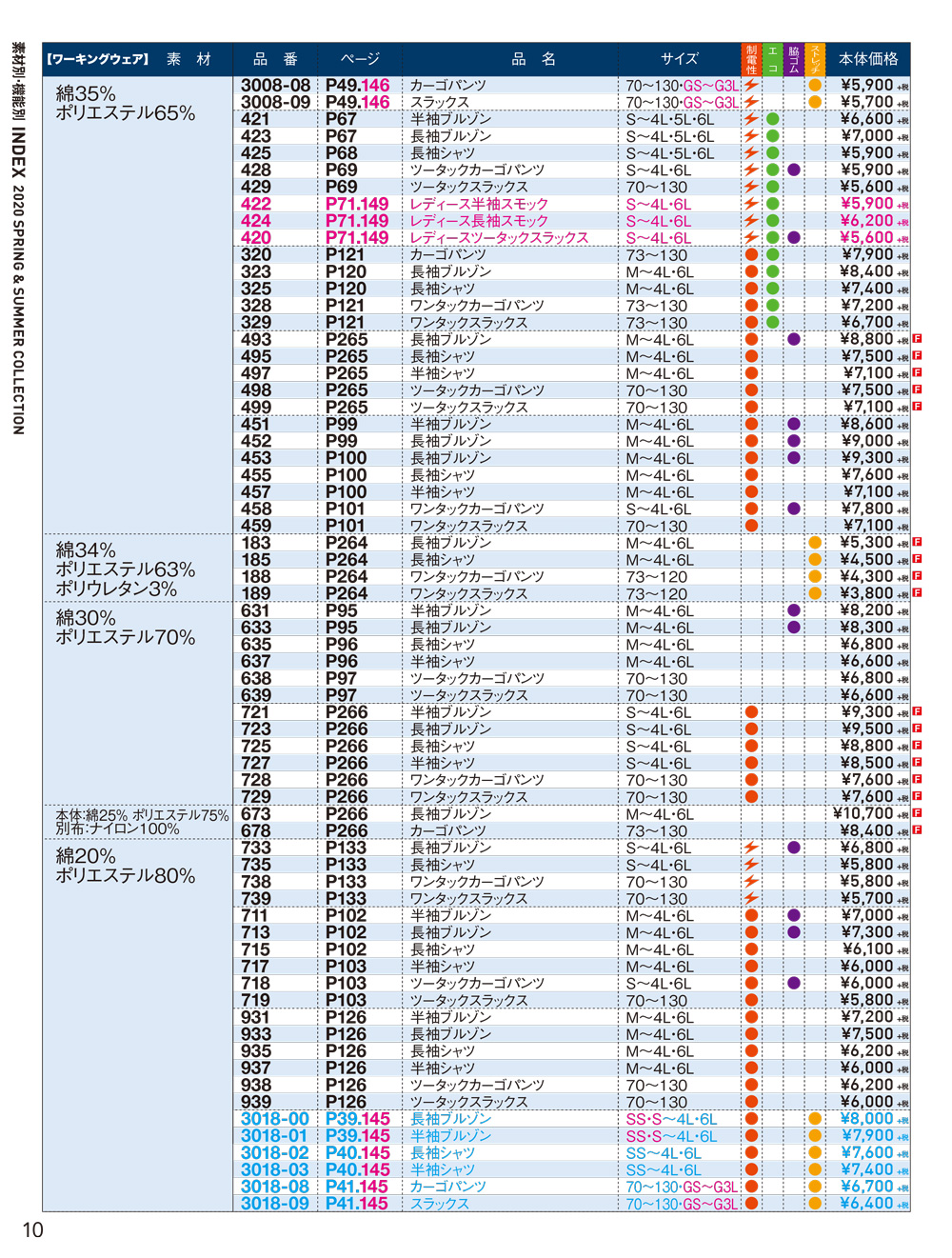The width and height of the screenshot is (952, 1258).
Task: Click the 【ワーキングウェア】 header label
Action: pyautogui.click(x=98, y=59)
